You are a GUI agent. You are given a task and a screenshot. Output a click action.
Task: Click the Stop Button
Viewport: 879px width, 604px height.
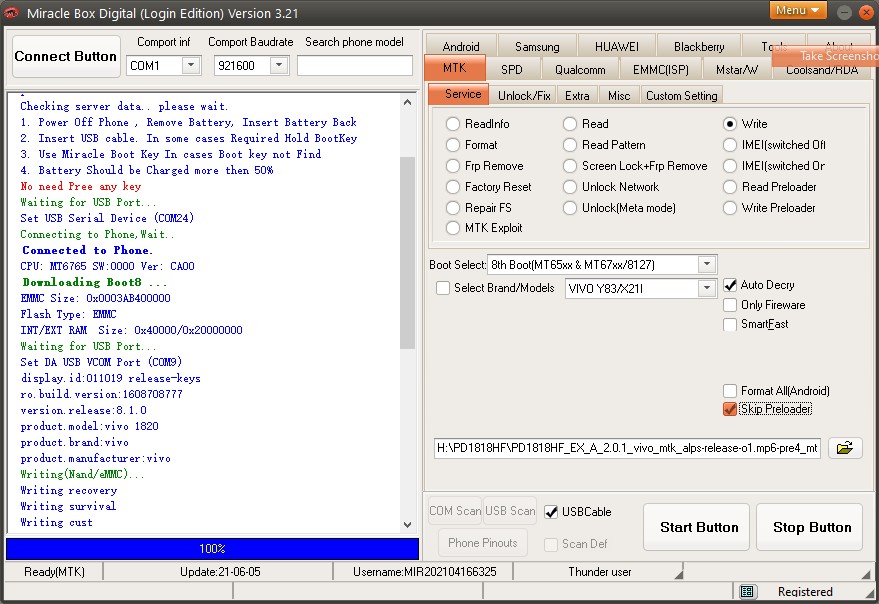(809, 527)
